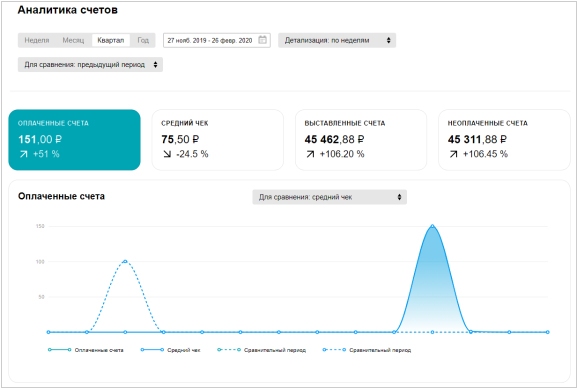Viewport: 577px width, 388px height.
Task: Click the Оплаченные счета chart title
Action: (61, 196)
